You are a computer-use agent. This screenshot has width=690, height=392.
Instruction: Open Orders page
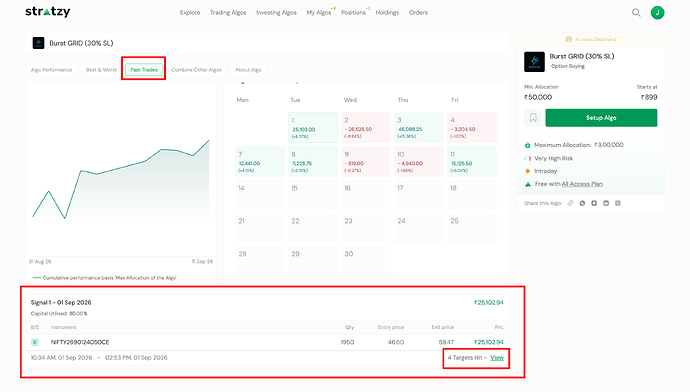click(x=418, y=13)
